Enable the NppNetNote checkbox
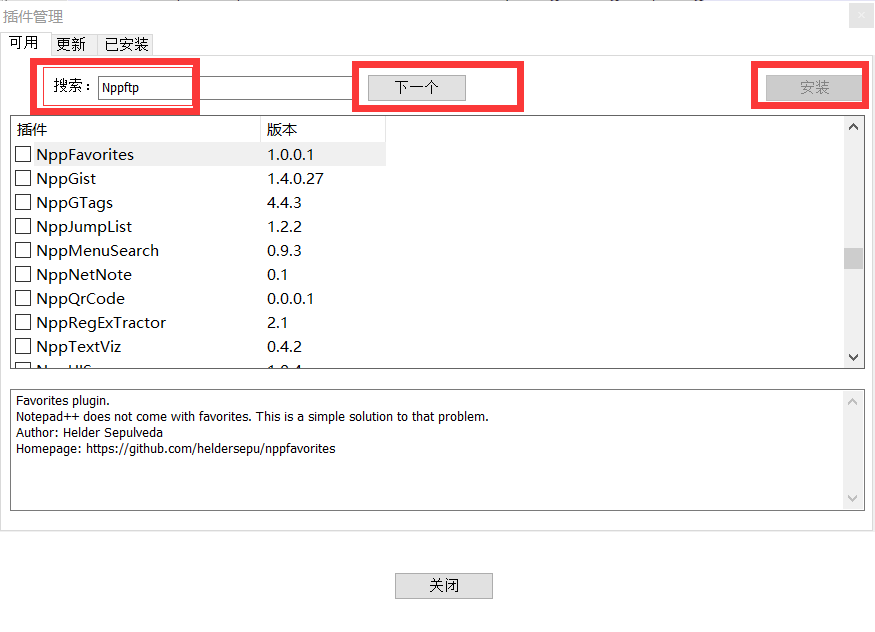This screenshot has width=875, height=632. pos(23,274)
